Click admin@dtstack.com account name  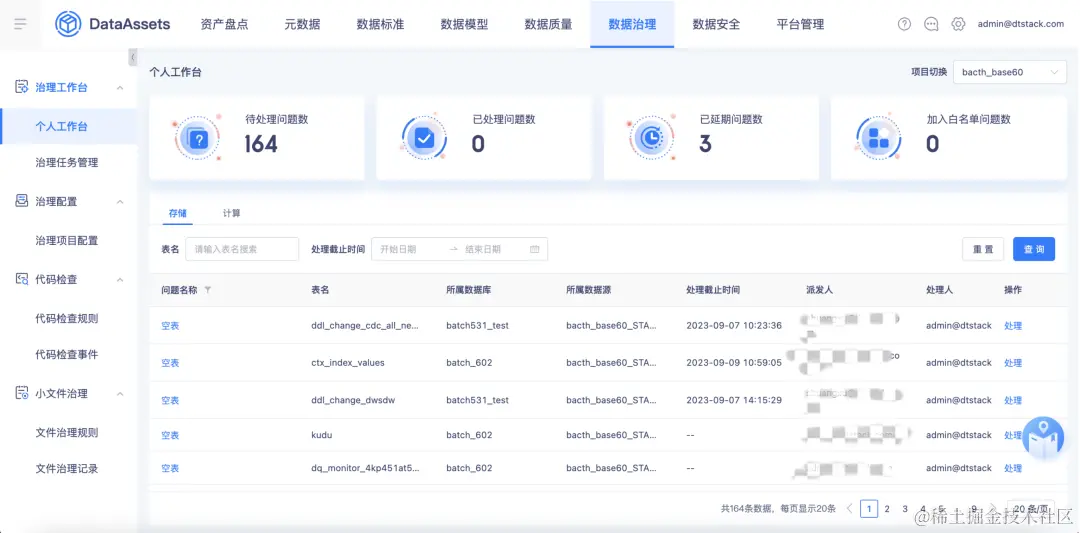pos(1021,24)
